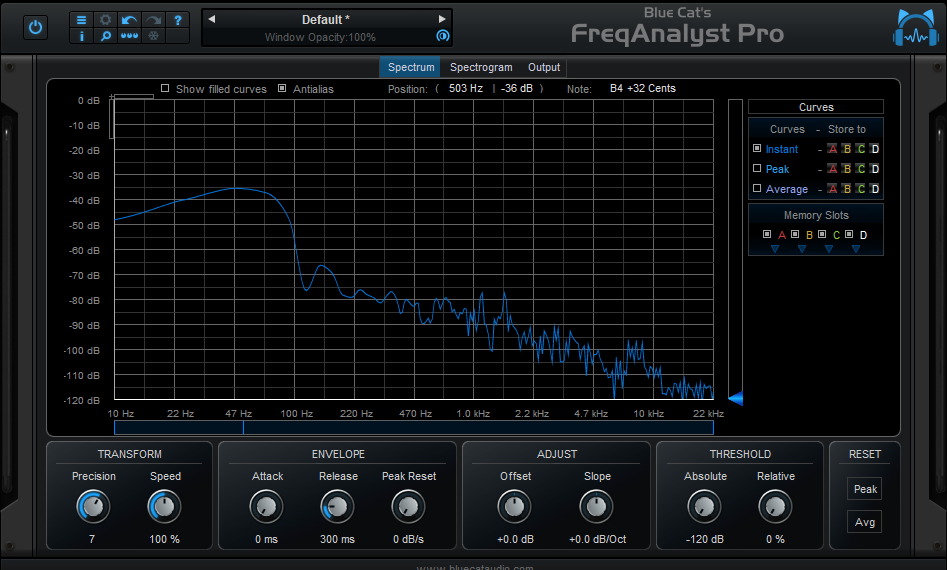Image resolution: width=947 pixels, height=570 pixels.
Task: Click the Release value 300 ms
Action: 337,539
